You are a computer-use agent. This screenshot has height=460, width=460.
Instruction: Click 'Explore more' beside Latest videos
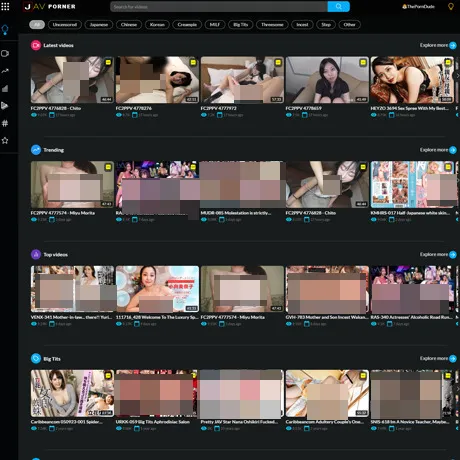(438, 45)
